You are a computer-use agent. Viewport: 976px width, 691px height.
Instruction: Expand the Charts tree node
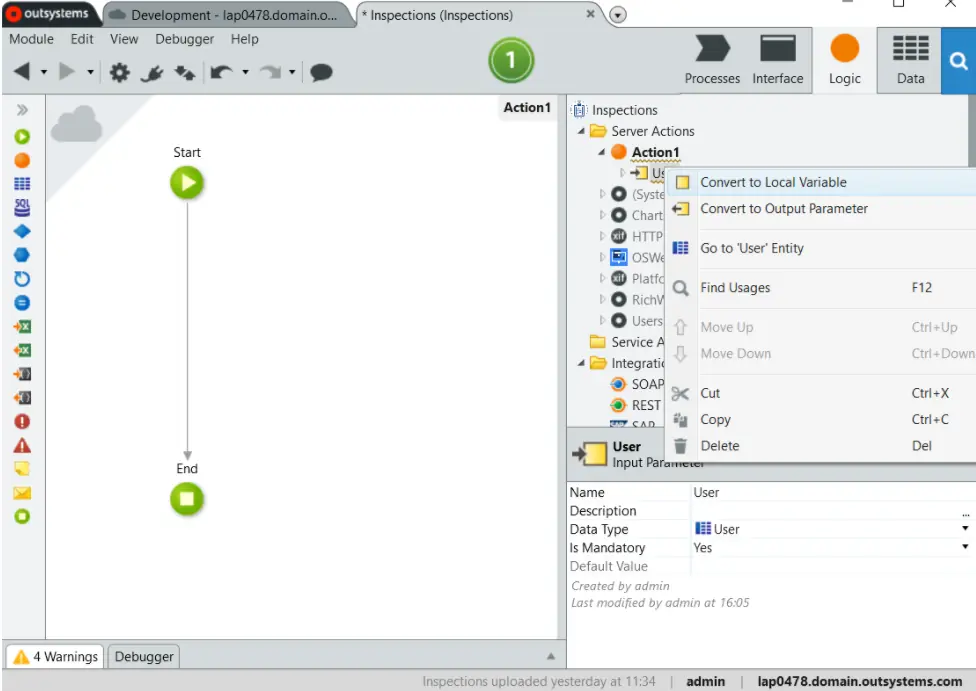[602, 215]
